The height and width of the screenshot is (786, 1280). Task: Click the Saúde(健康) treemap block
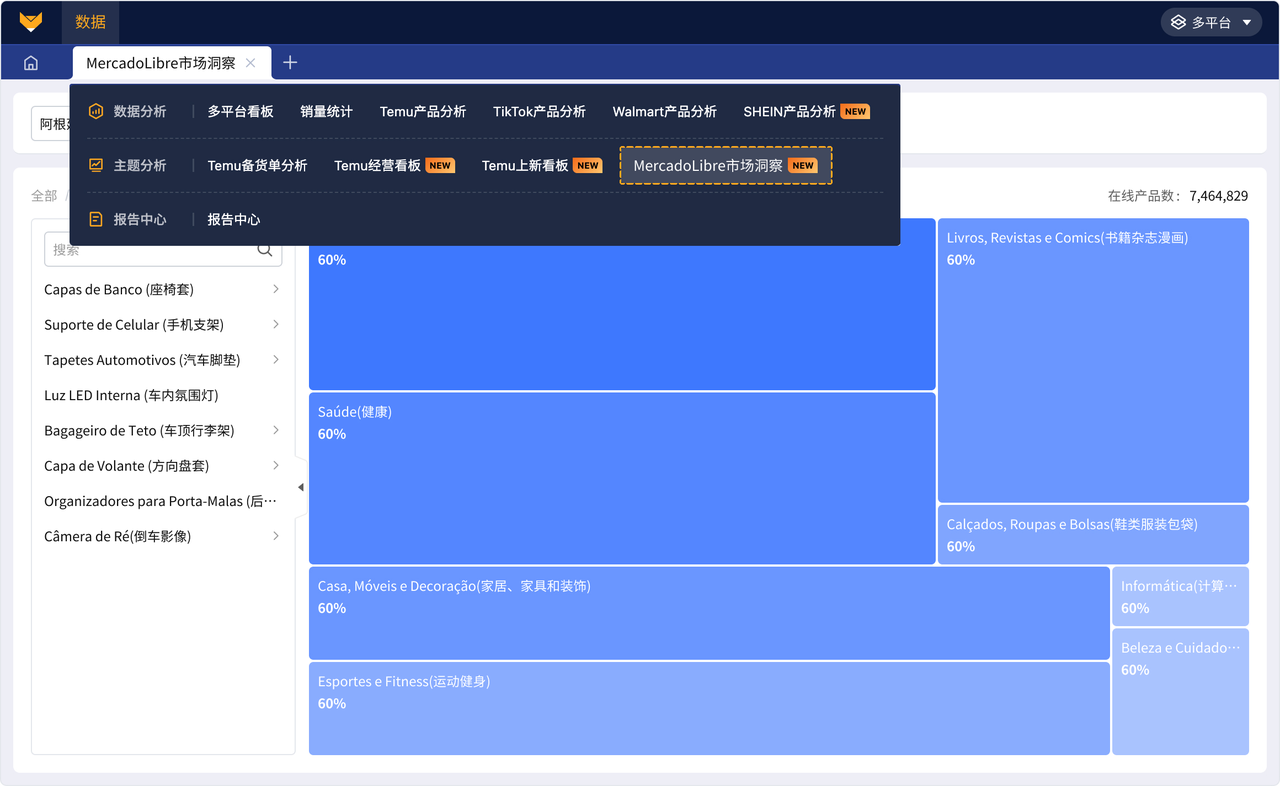622,478
